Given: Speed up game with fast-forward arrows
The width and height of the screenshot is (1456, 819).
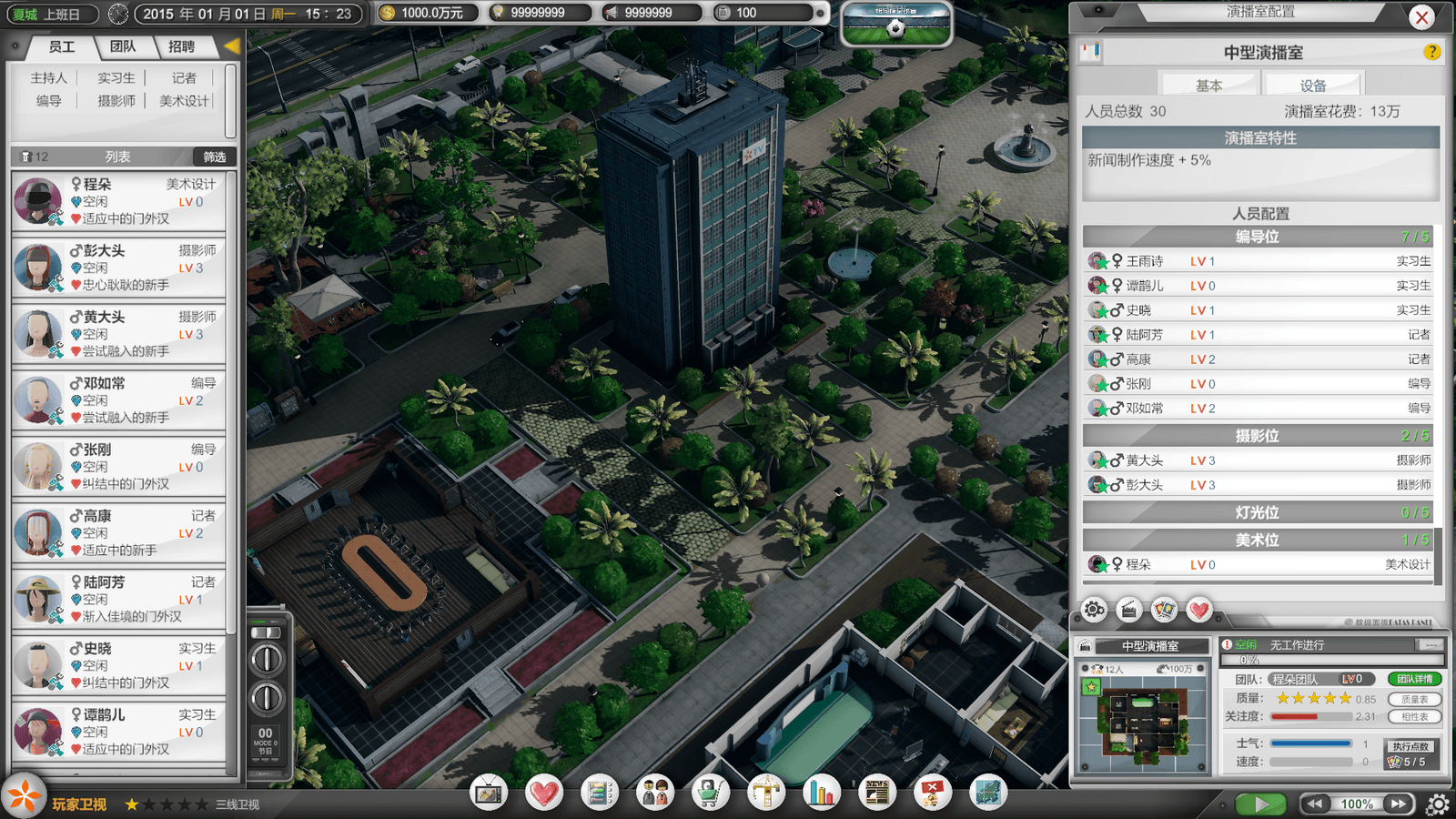Looking at the screenshot, I should coord(1399,804).
